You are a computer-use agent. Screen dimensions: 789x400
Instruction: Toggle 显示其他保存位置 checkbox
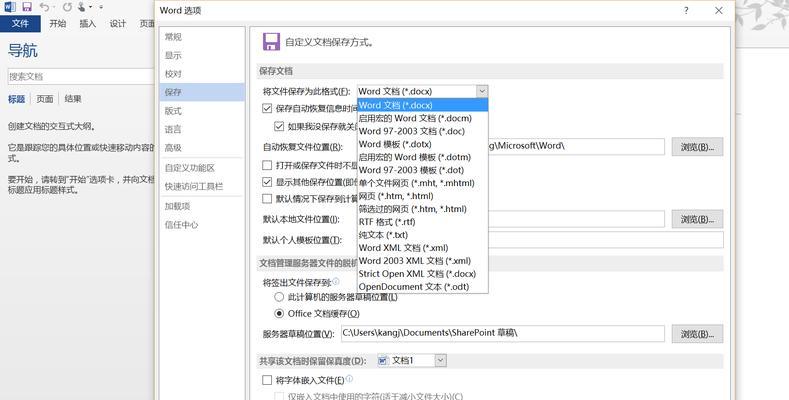267,182
